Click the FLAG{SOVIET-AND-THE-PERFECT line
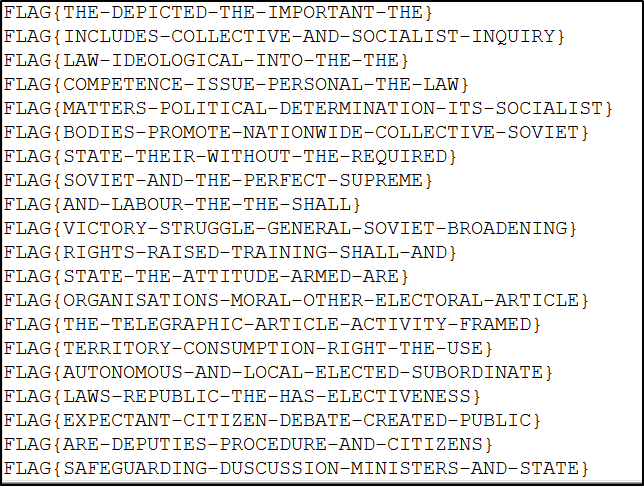The height and width of the screenshot is (486, 644). click(218, 180)
